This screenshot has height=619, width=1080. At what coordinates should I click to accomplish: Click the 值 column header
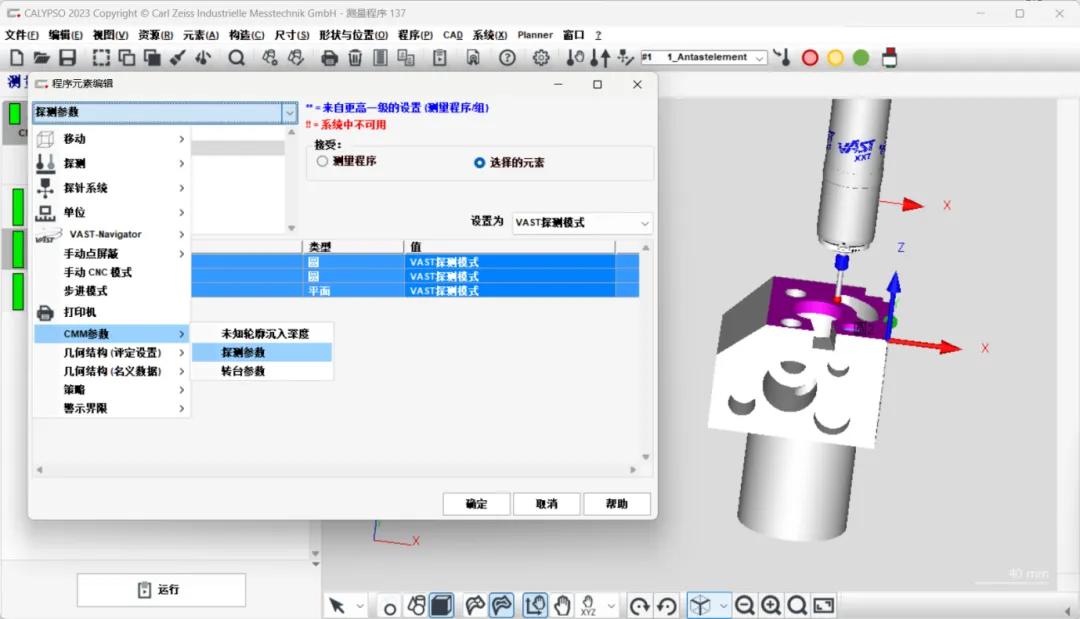509,246
